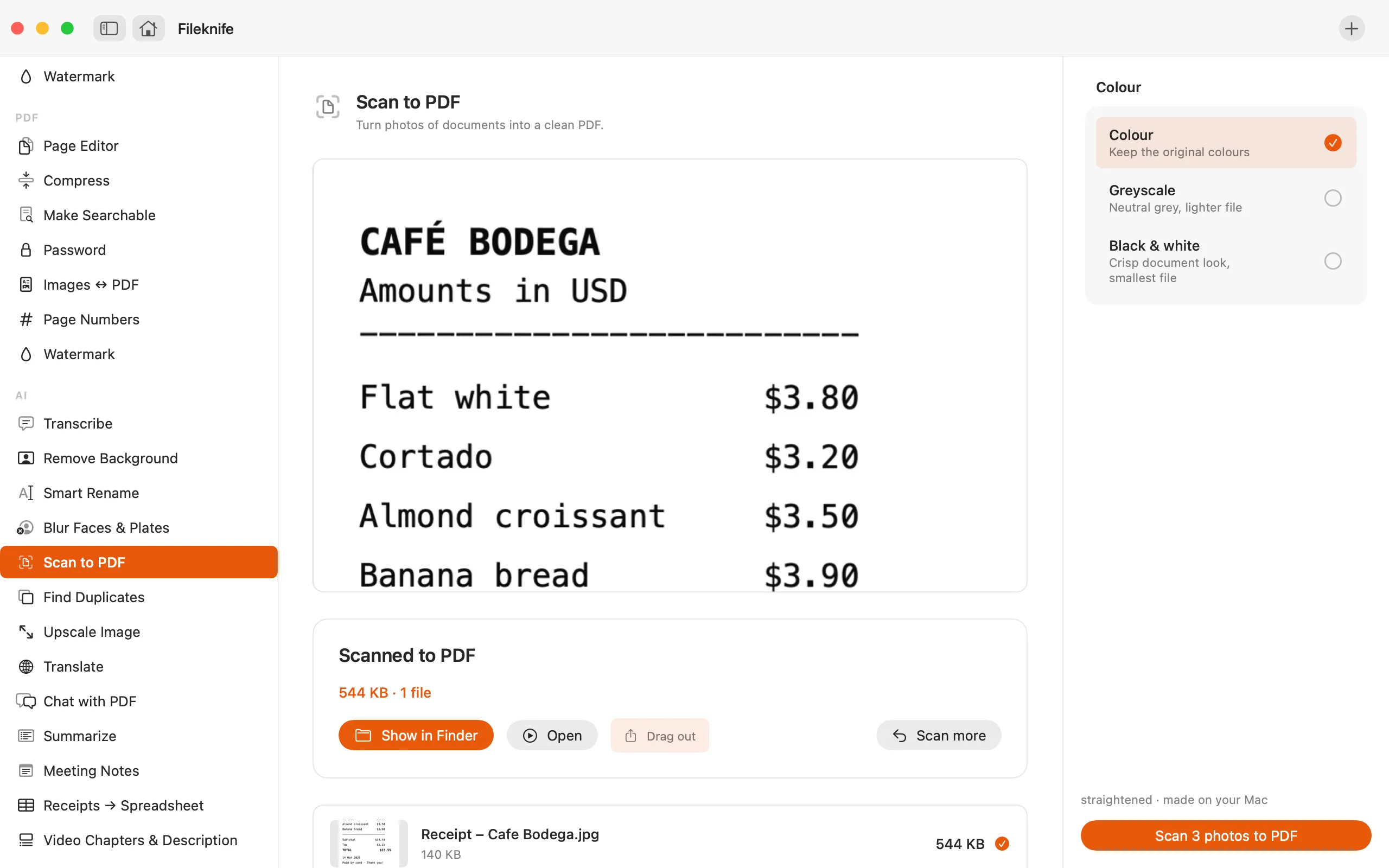This screenshot has height=868, width=1389.
Task: Open the Password tool
Action: (x=139, y=250)
